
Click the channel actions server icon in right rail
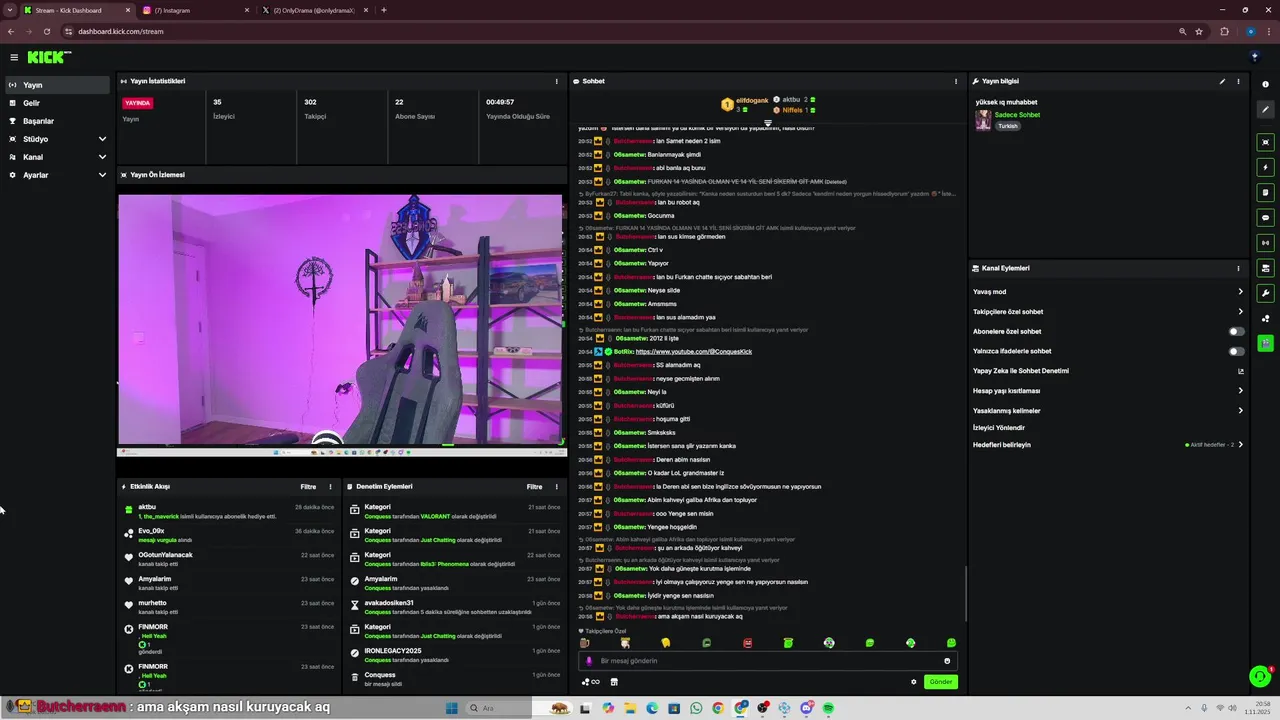(x=1265, y=268)
